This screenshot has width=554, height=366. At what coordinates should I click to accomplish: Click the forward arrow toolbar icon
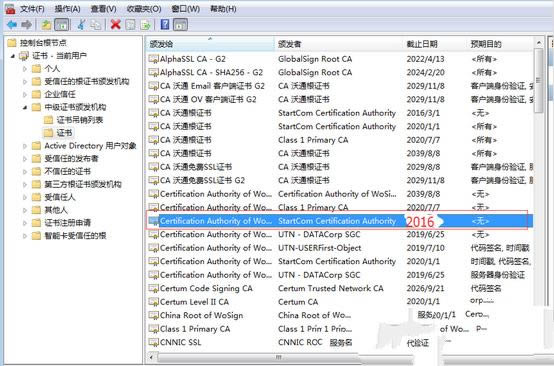point(26,25)
